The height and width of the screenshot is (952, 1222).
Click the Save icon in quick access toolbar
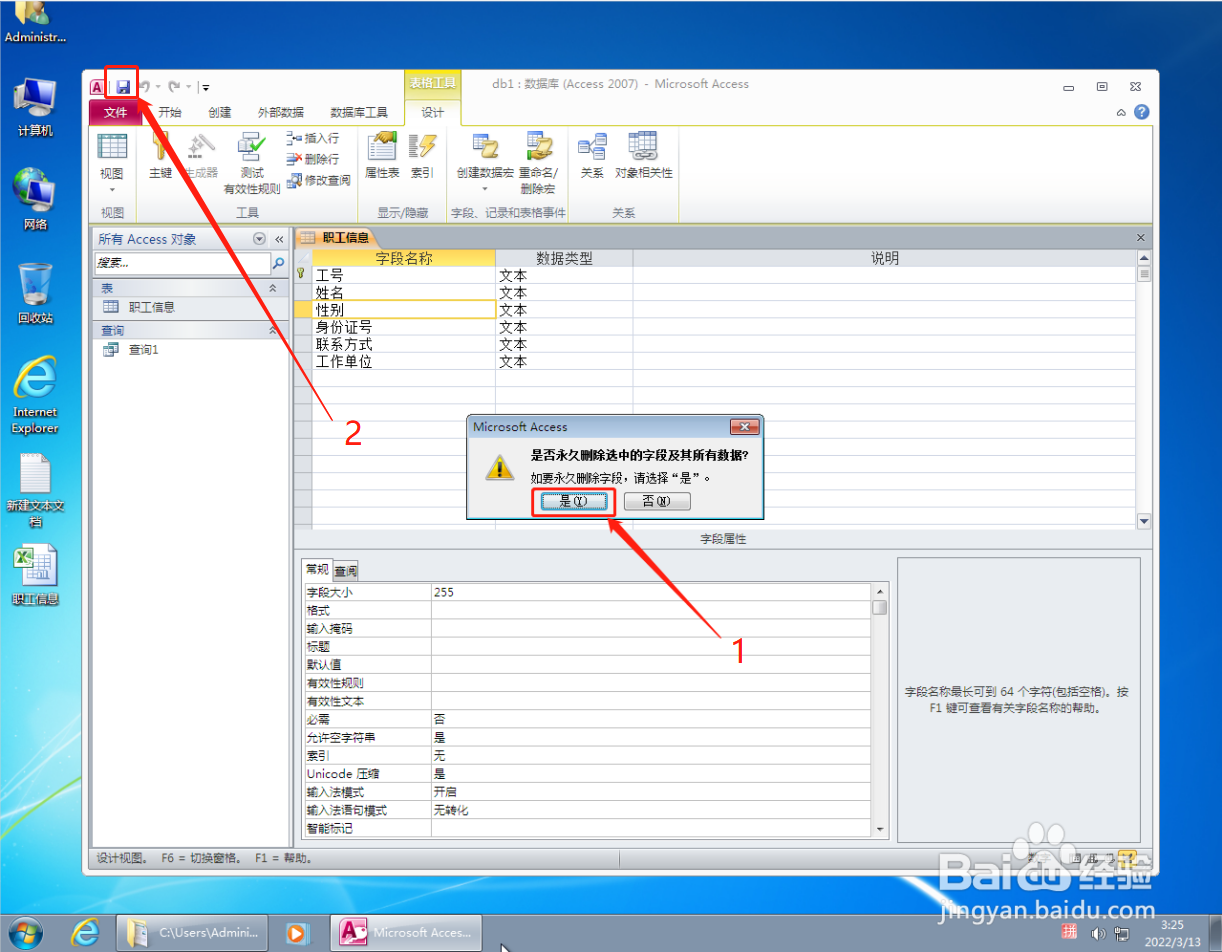pyautogui.click(x=122, y=86)
